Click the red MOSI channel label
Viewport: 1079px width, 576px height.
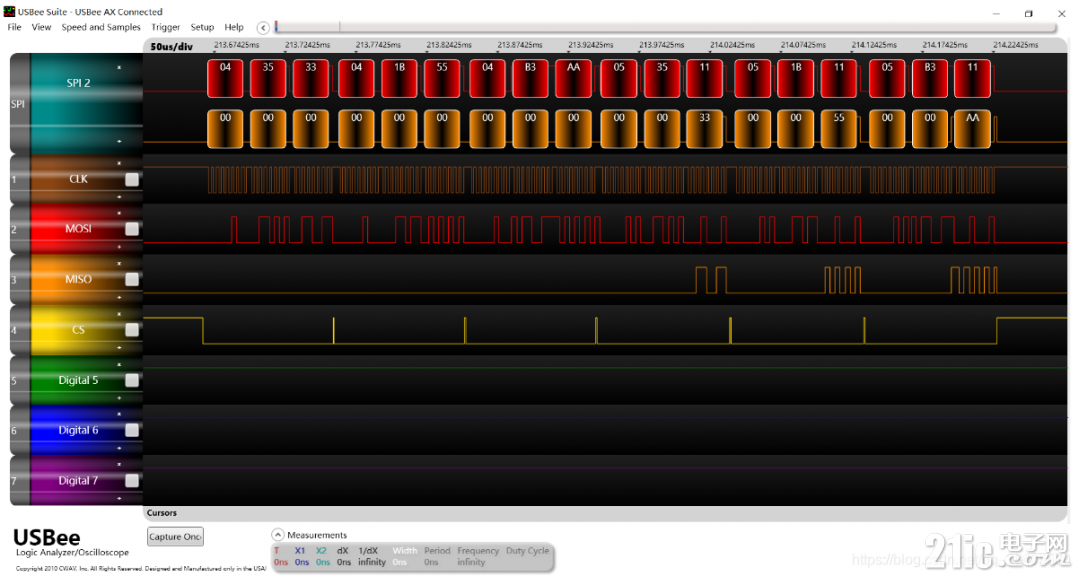[78, 228]
